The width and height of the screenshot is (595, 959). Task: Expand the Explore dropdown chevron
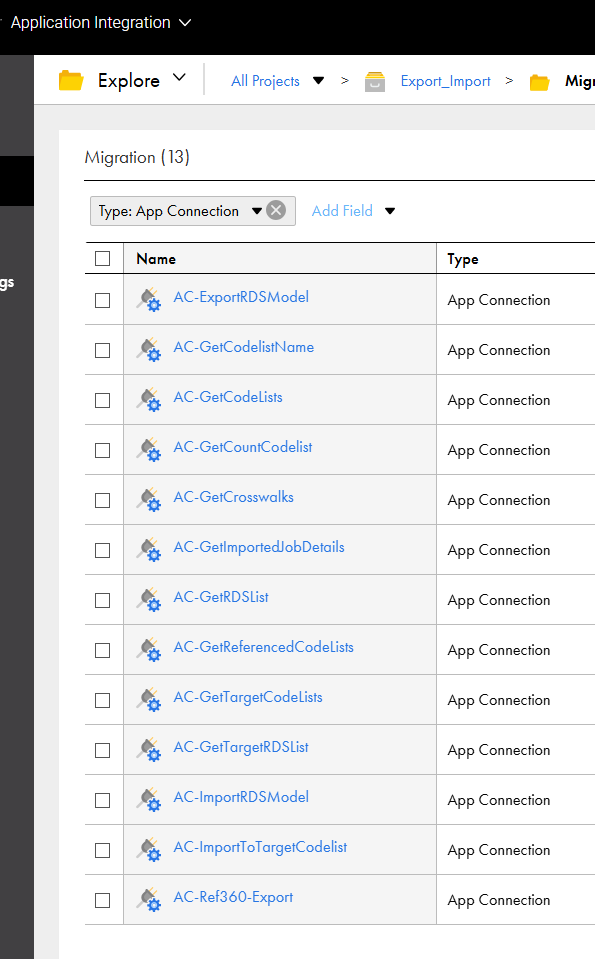pyautogui.click(x=179, y=78)
